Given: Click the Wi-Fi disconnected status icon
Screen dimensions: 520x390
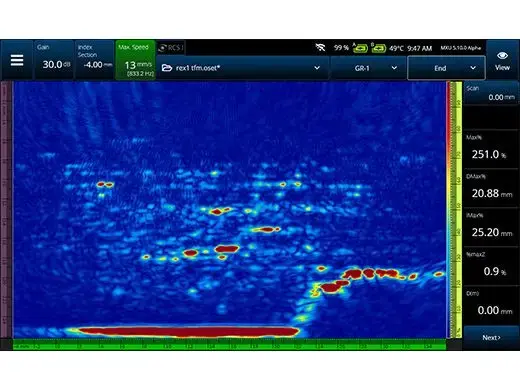Looking at the screenshot, I should [320, 48].
